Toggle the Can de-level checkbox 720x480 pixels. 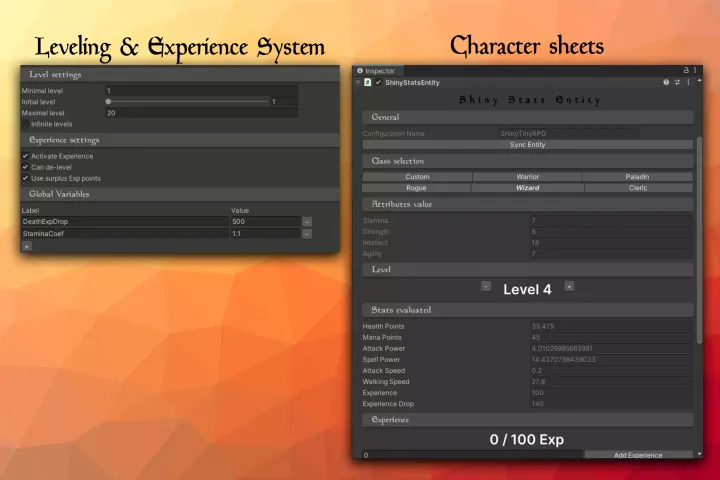point(25,167)
